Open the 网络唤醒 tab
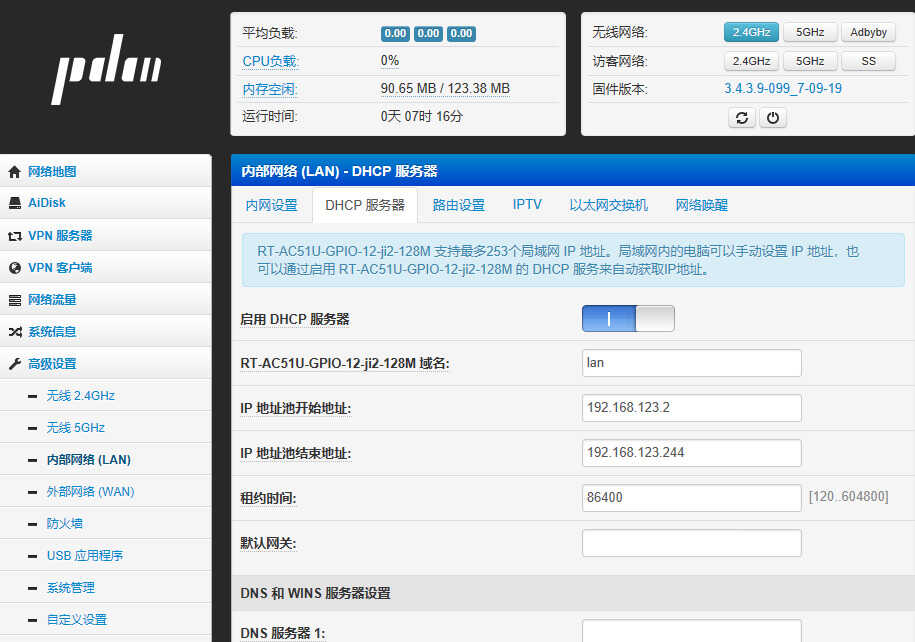The image size is (915, 642). pos(701,205)
